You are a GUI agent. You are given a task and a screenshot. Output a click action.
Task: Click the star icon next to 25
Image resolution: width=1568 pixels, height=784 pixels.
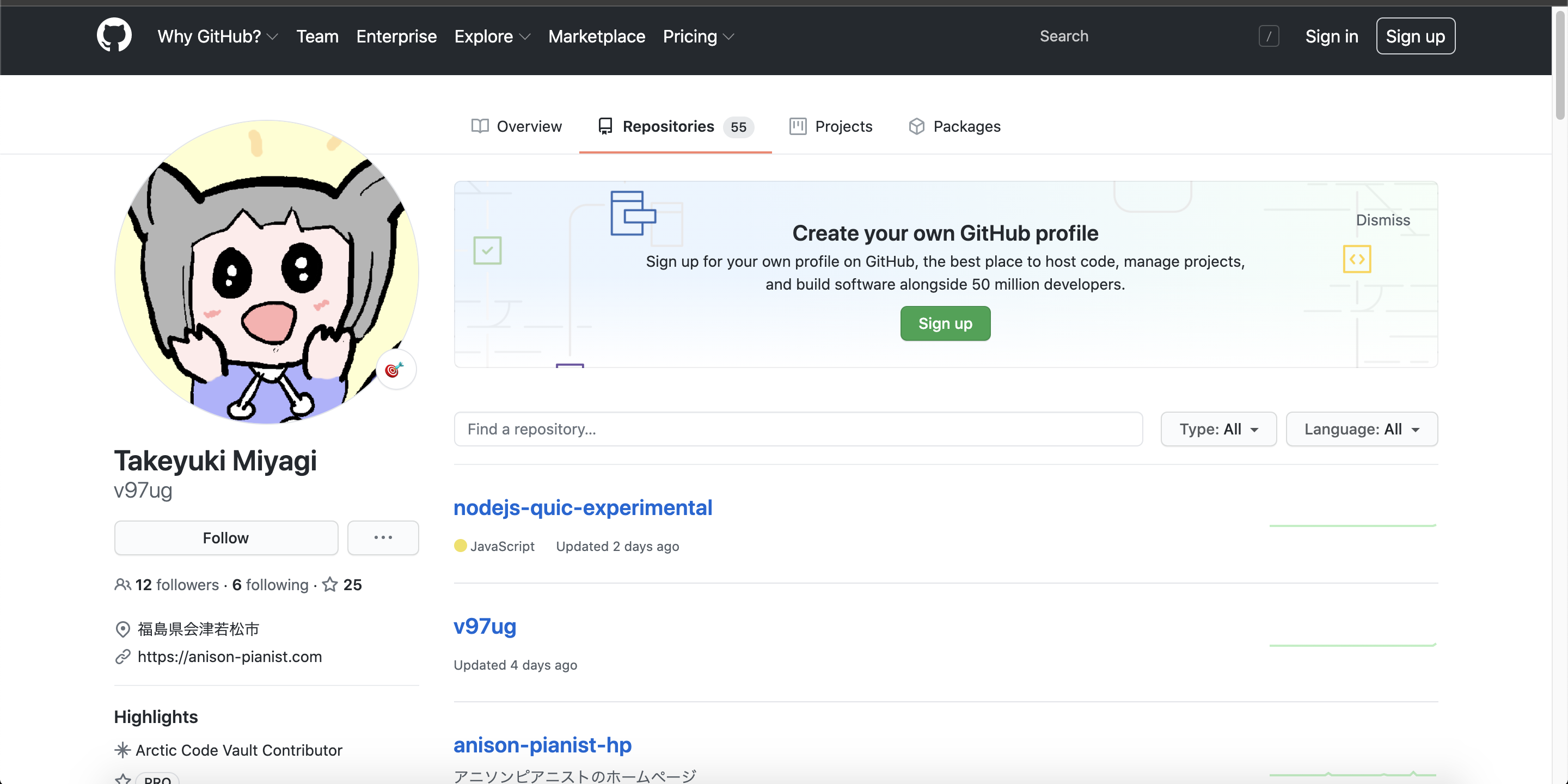[330, 584]
